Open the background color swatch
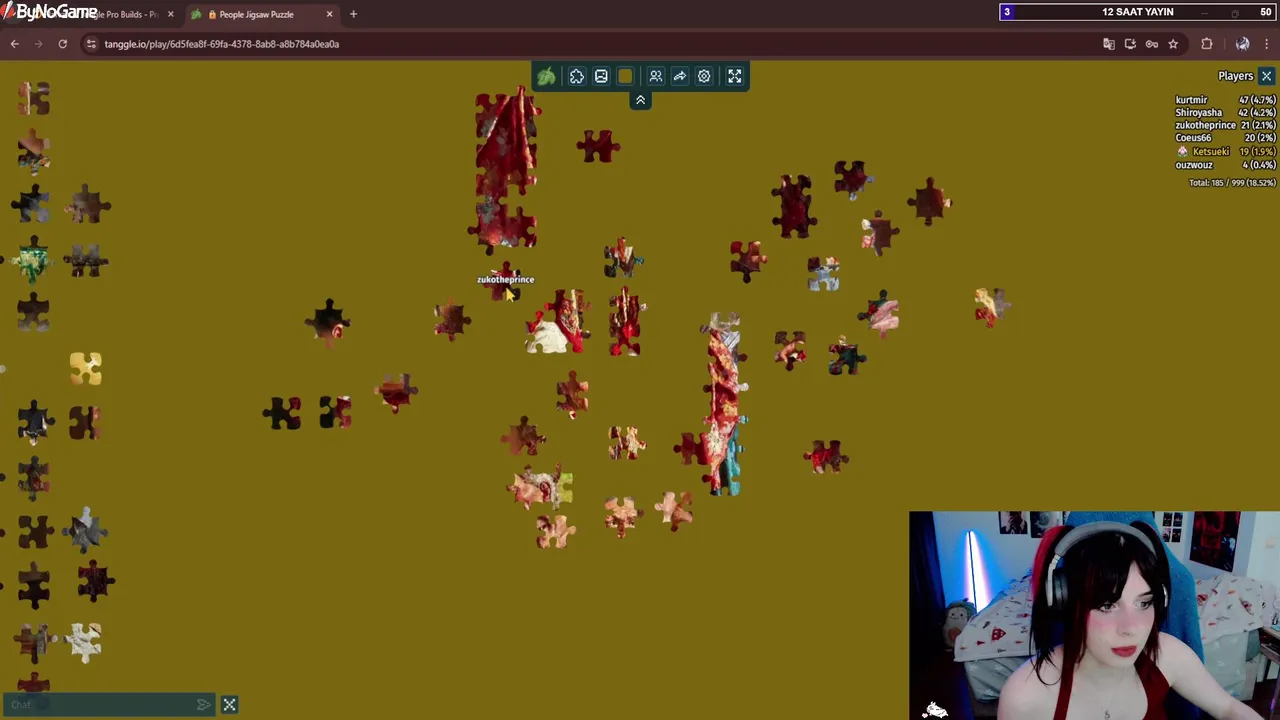 (x=625, y=76)
